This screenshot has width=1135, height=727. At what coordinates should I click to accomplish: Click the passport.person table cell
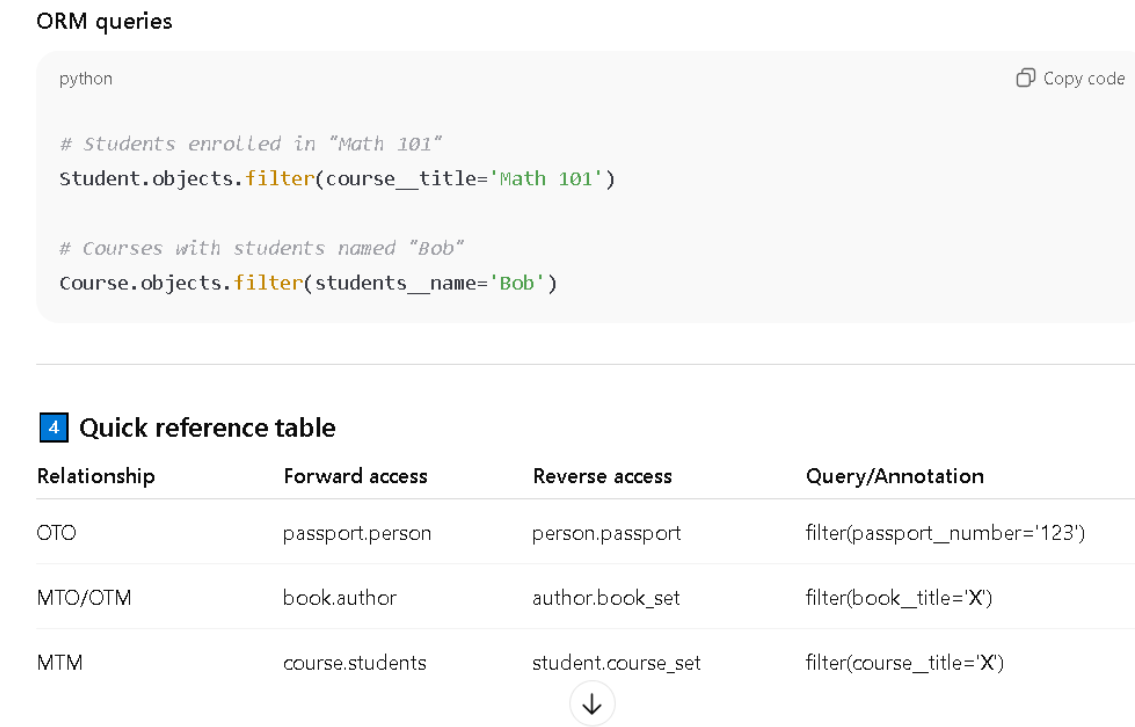pyautogui.click(x=357, y=533)
